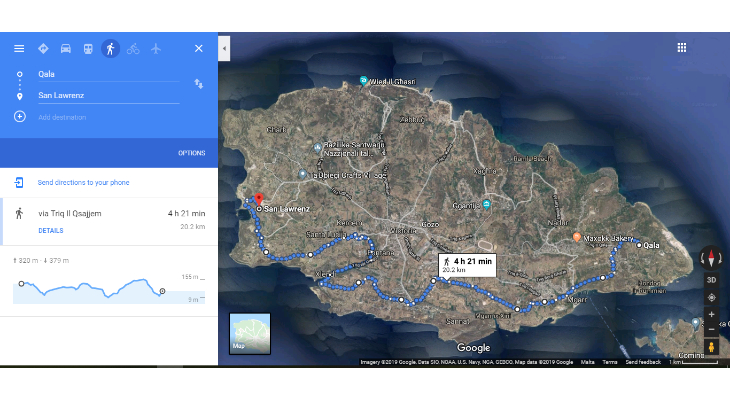Open the hamburger main menu
The image size is (730, 400).
pyautogui.click(x=19, y=48)
